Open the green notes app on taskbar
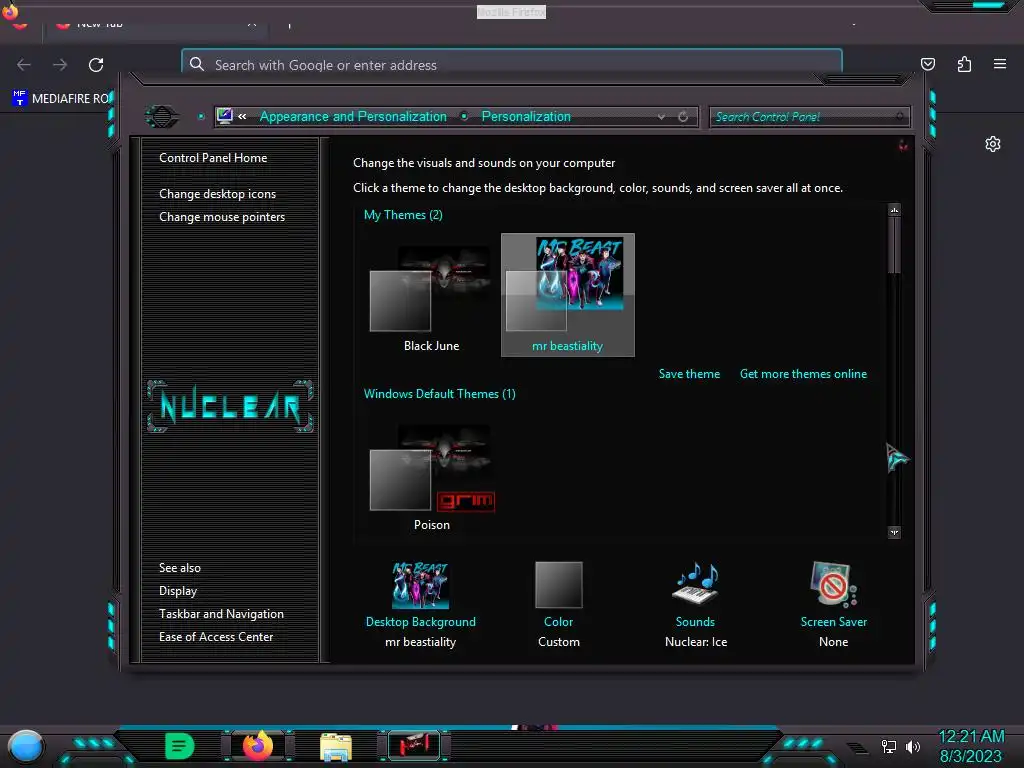1024x768 pixels. point(179,746)
